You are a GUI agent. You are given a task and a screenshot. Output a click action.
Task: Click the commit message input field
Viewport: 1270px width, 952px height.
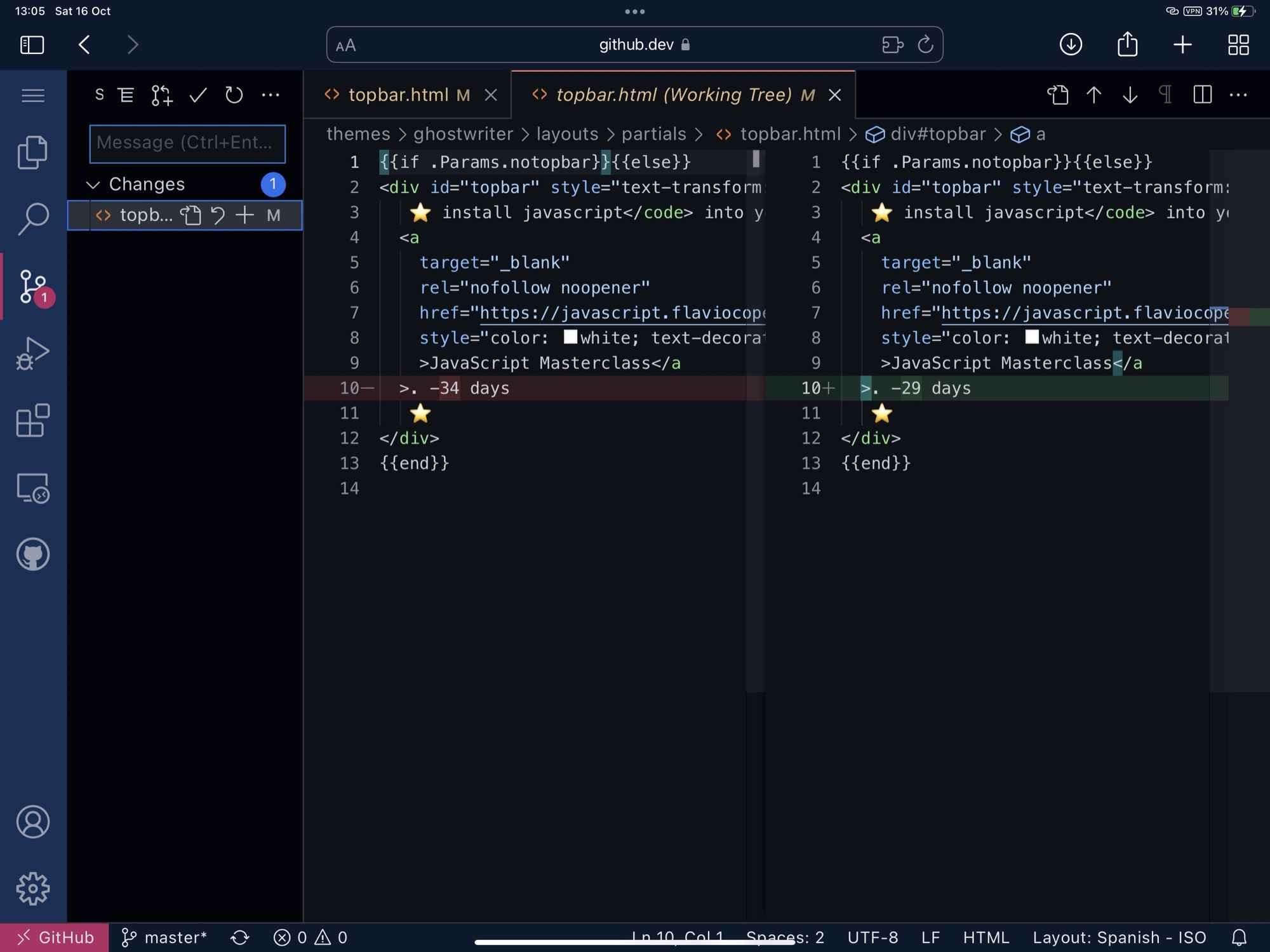pyautogui.click(x=187, y=144)
